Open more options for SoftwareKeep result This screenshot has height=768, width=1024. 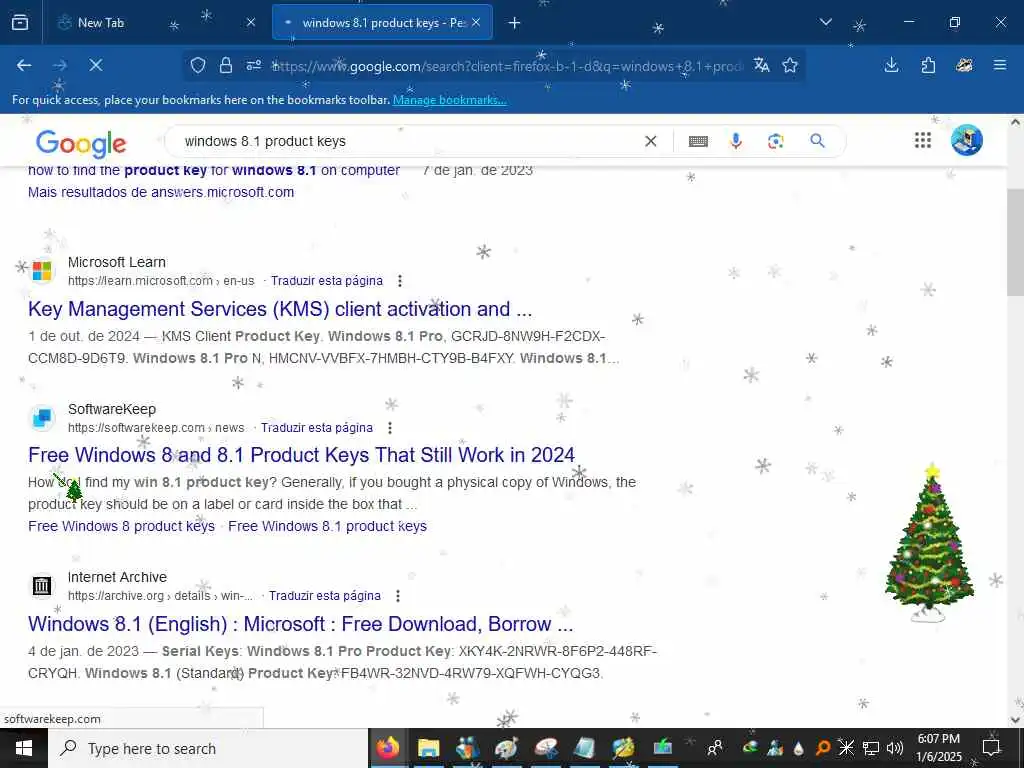[x=390, y=428]
